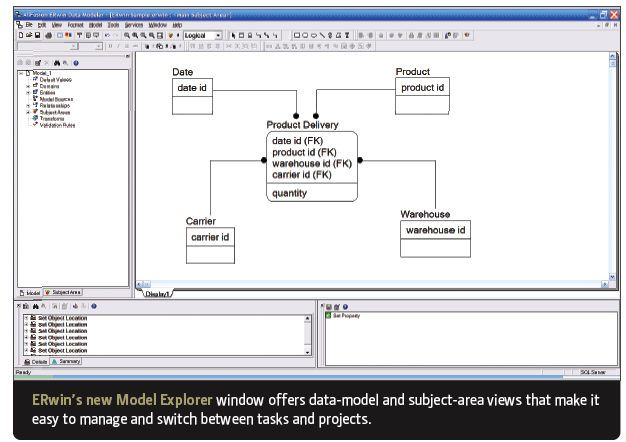Expand the Domains tree node

point(28,86)
